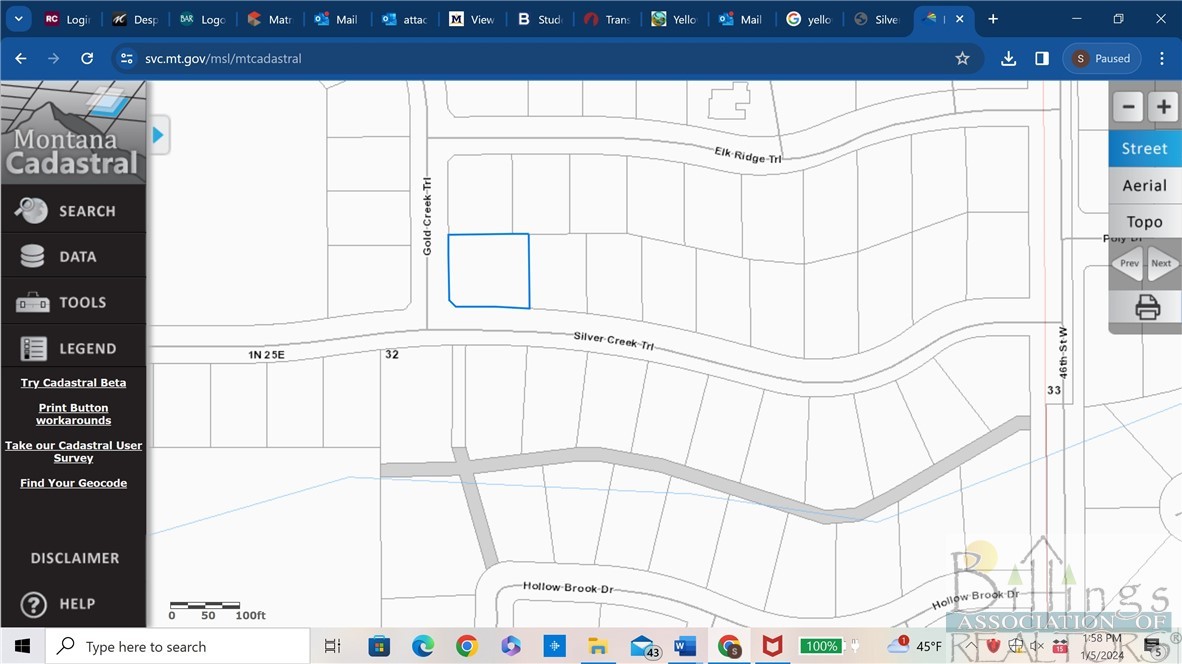
Task: Zoom in on the map with plus button
Action: tap(1163, 107)
